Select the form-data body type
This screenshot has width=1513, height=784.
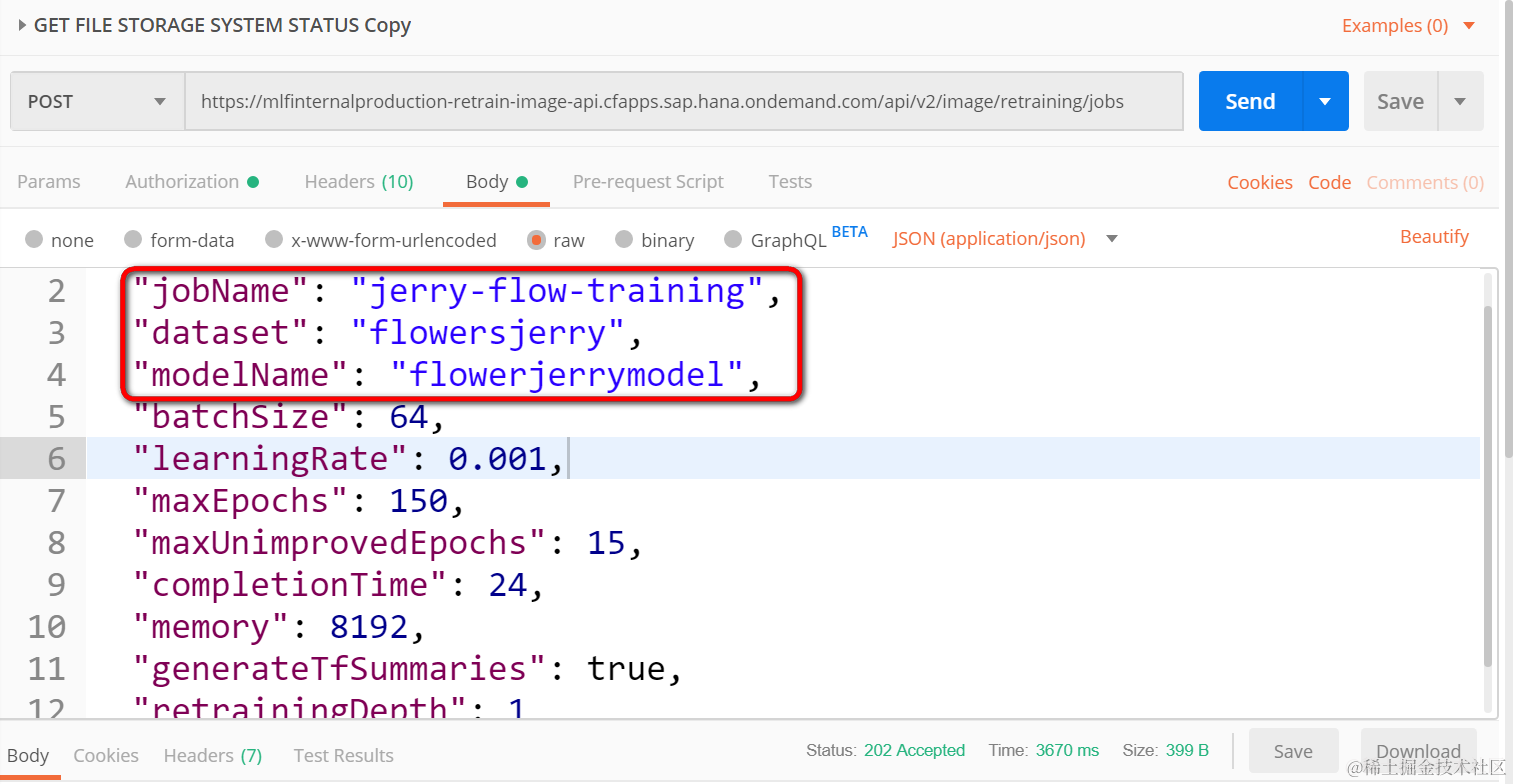click(133, 240)
